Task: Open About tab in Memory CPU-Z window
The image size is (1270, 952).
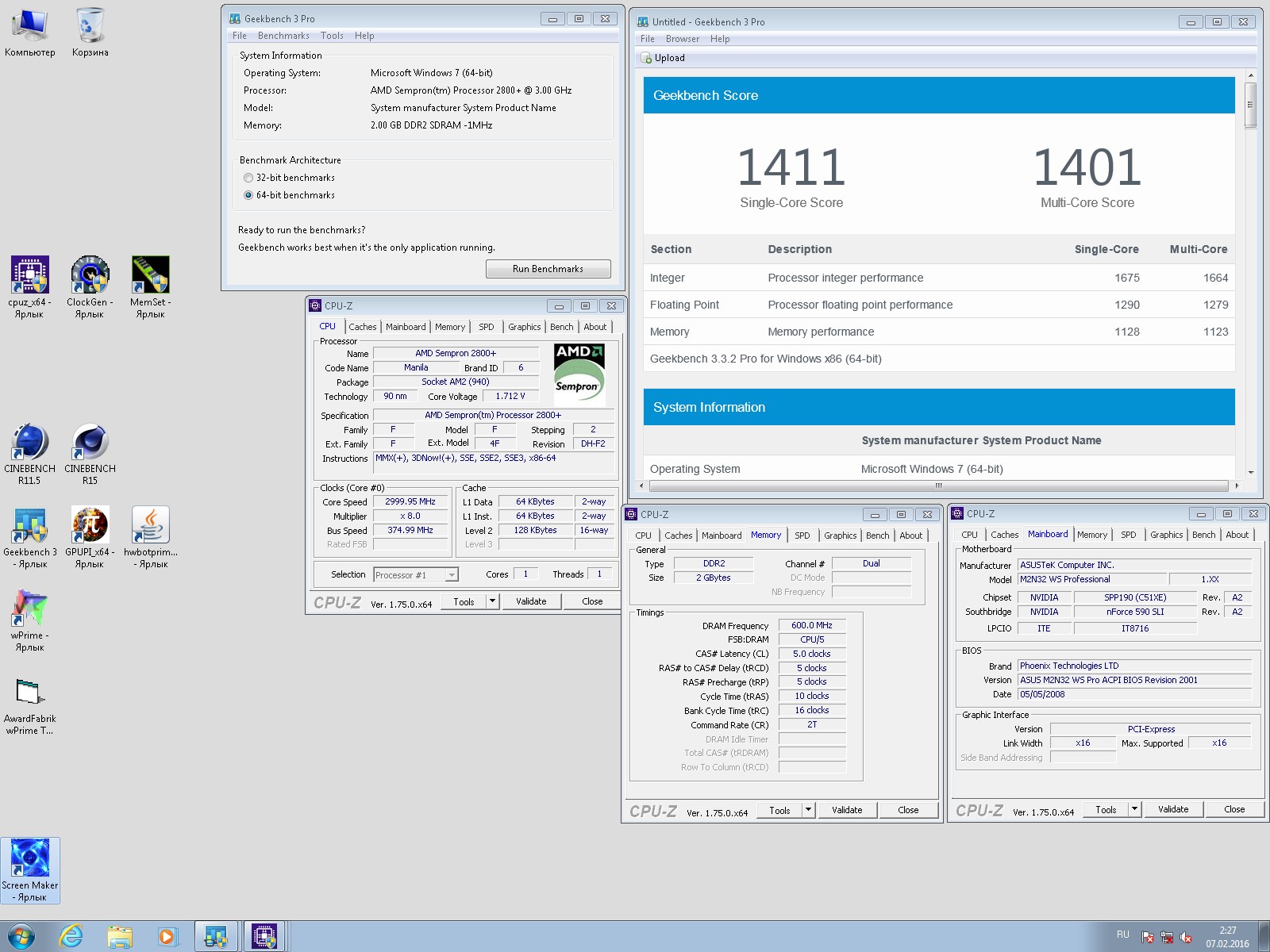Action: 911,535
